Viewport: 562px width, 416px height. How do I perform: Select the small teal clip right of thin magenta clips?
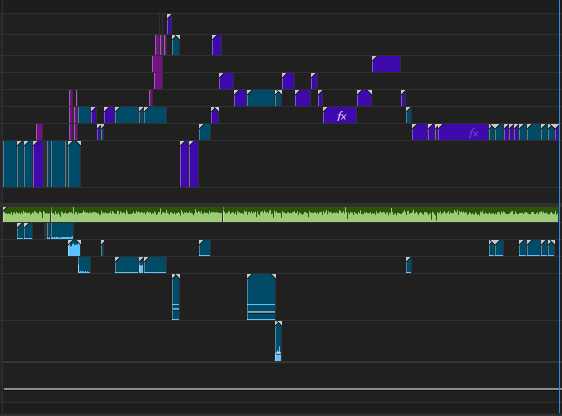(176, 45)
